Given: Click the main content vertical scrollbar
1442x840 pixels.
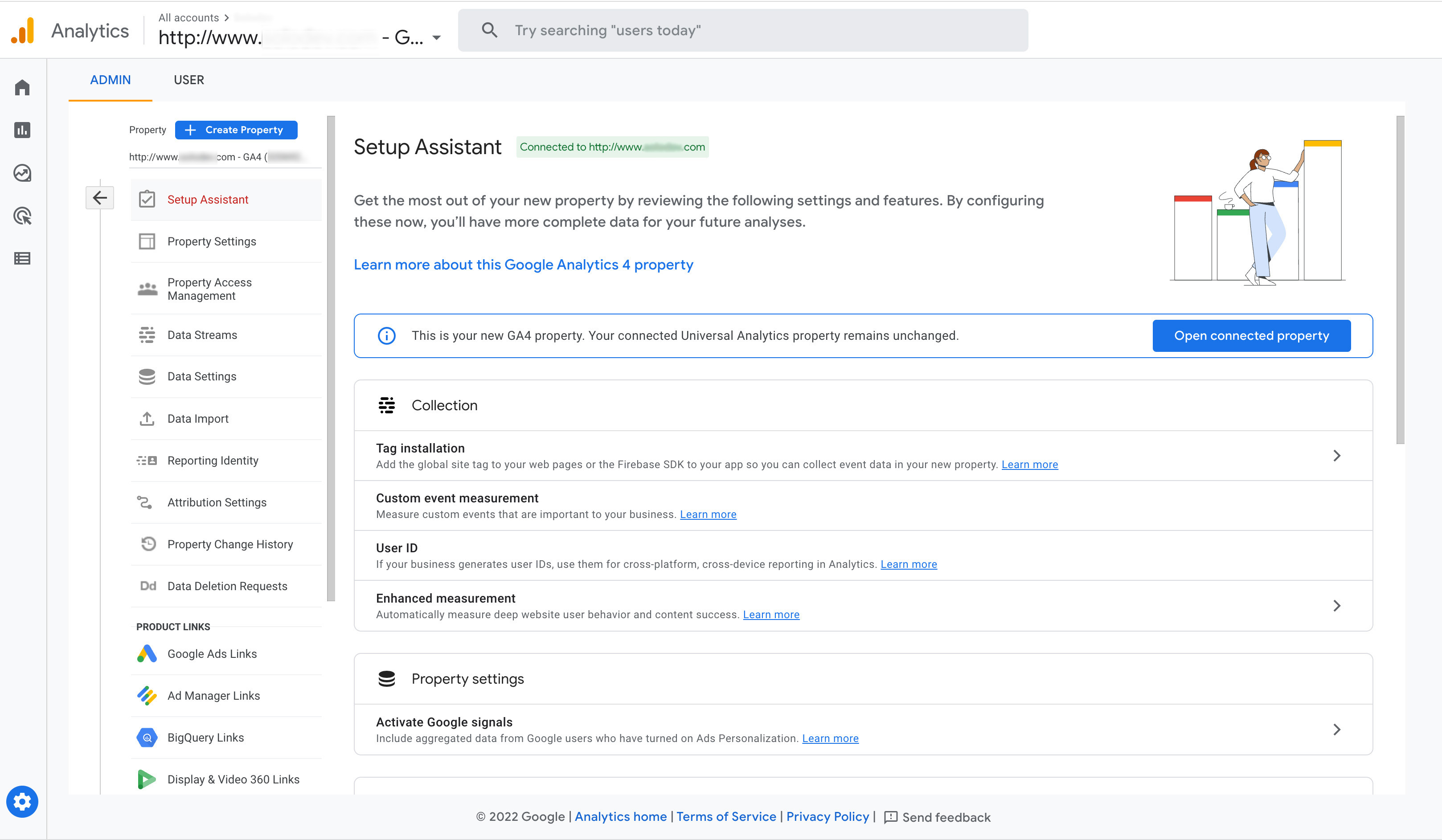Looking at the screenshot, I should [x=1400, y=280].
